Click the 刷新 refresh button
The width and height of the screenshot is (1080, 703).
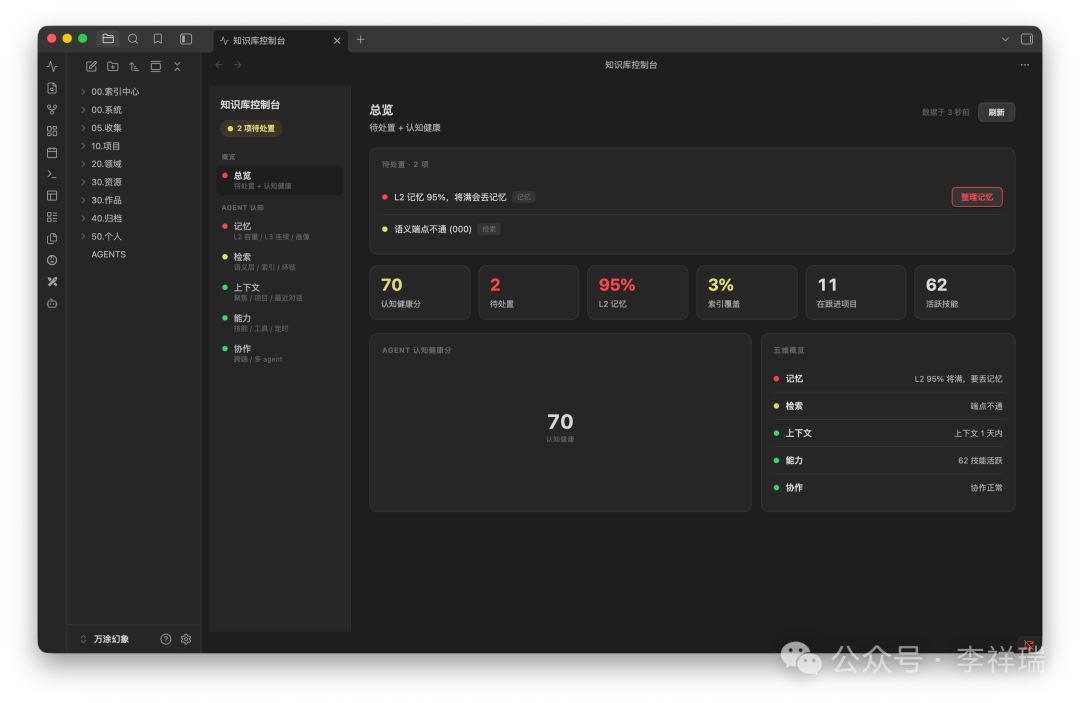[997, 112]
